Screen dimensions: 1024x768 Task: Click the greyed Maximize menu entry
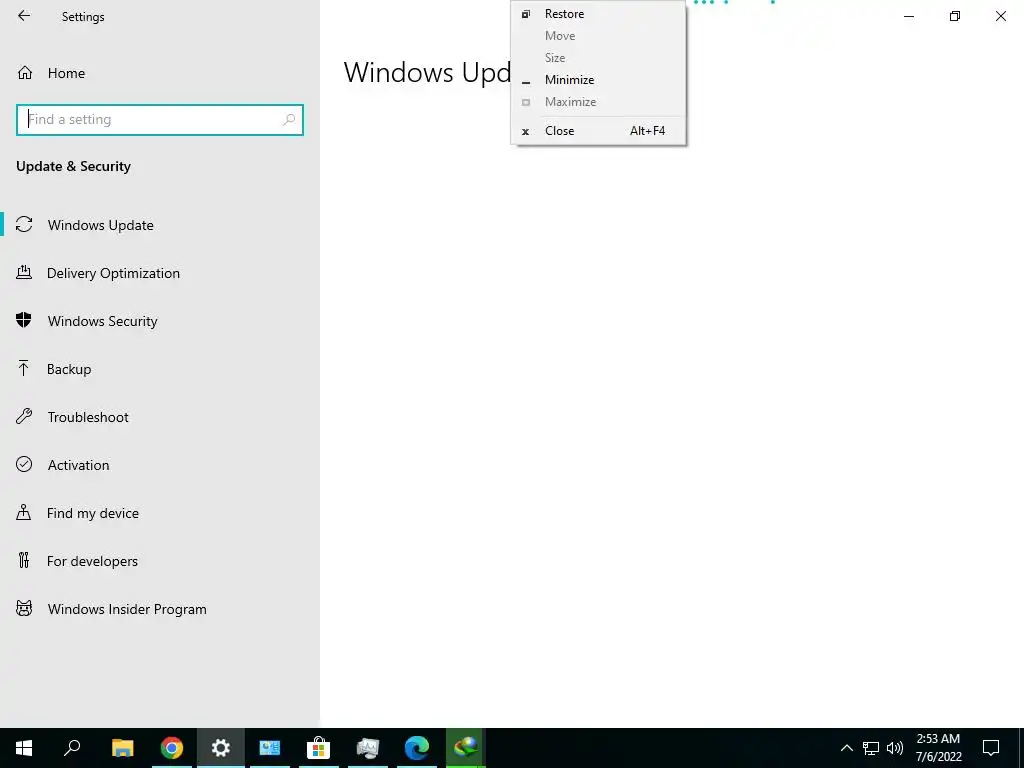[598, 102]
